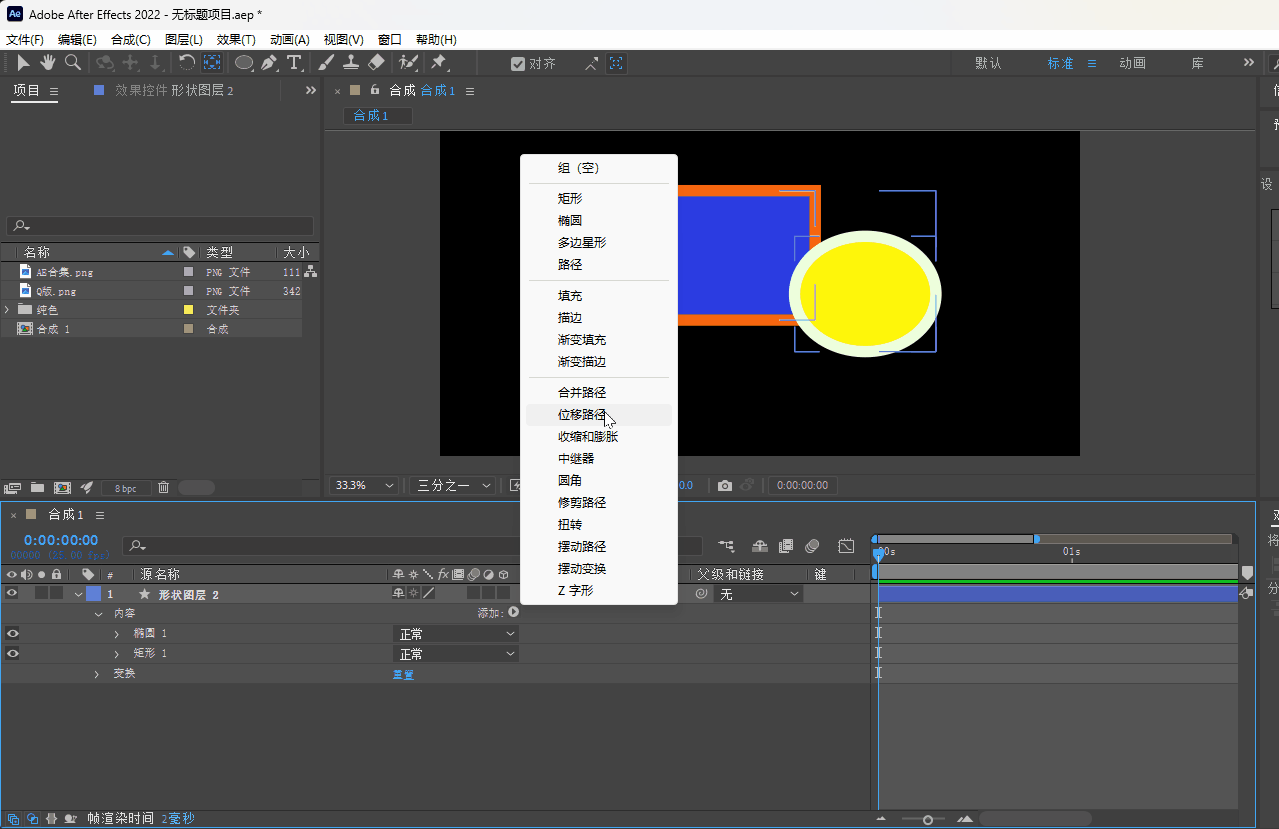Select the Ellipse shape tool
Image resolution: width=1279 pixels, height=829 pixels.
(243, 63)
